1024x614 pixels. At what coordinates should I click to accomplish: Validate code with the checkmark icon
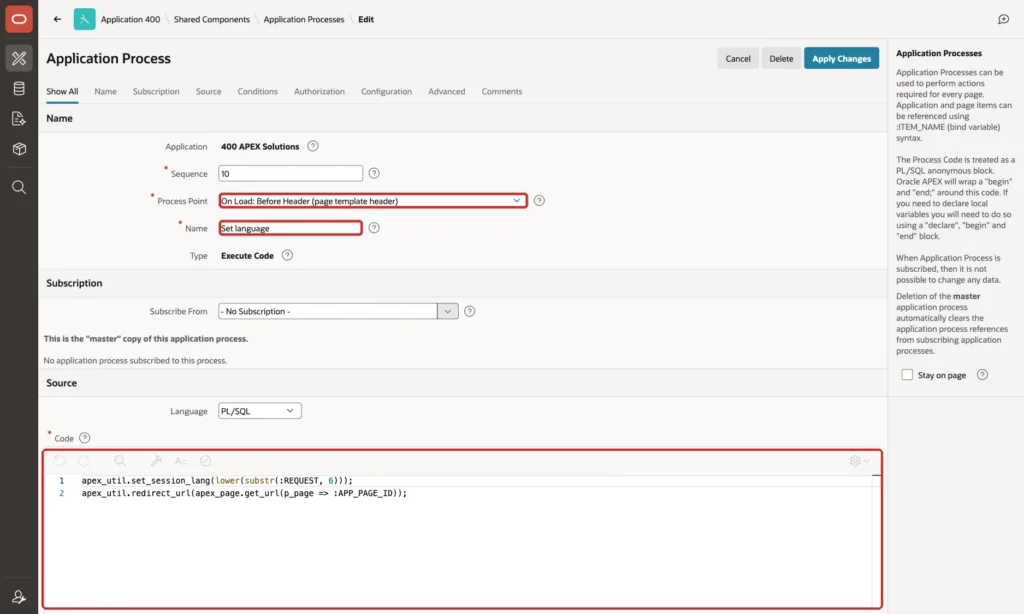click(206, 461)
